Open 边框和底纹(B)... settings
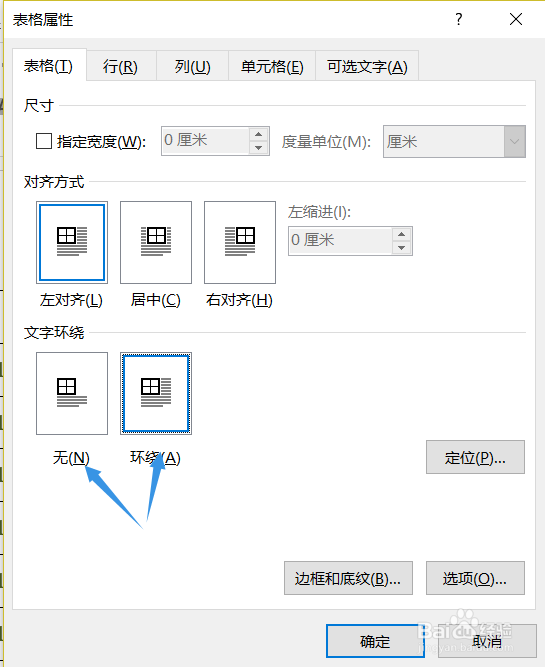Screen dimensions: 545x667 tap(348, 578)
